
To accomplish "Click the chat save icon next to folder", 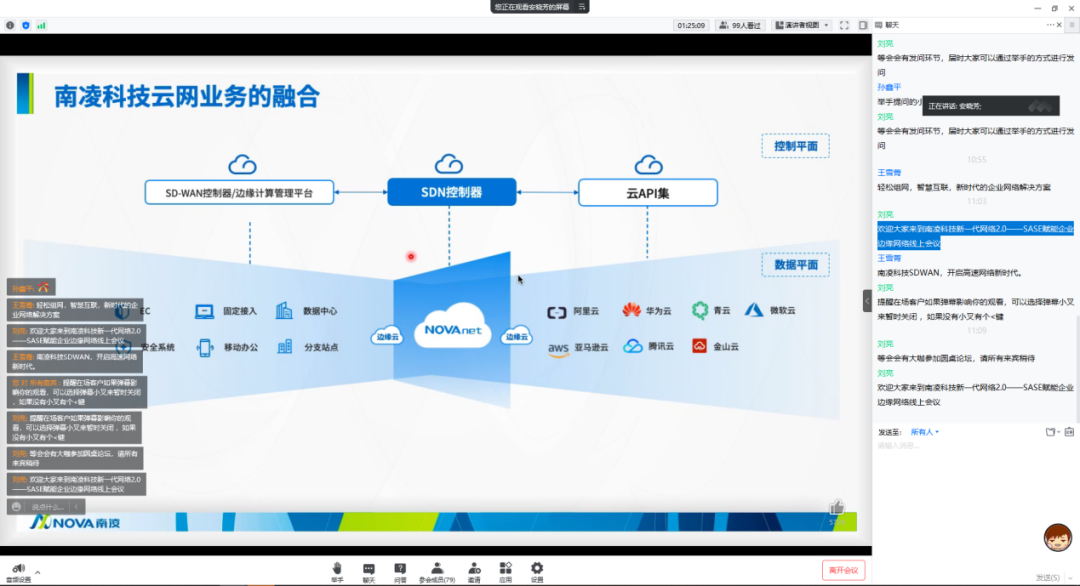I will pyautogui.click(x=1069, y=432).
